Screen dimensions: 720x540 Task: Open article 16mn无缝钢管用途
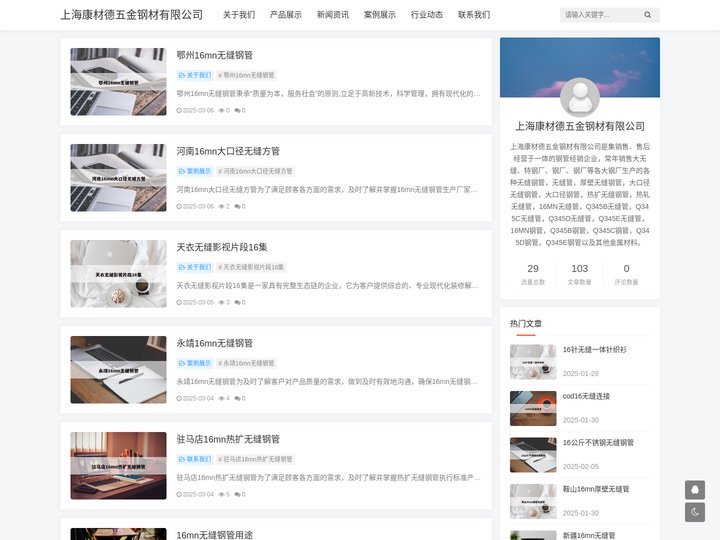214,535
